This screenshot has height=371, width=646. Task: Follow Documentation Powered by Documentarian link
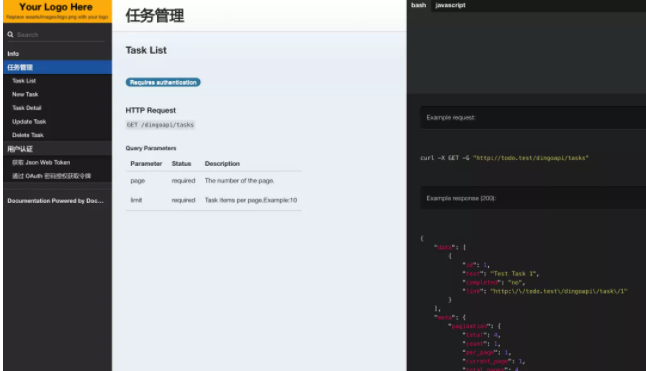click(56, 201)
